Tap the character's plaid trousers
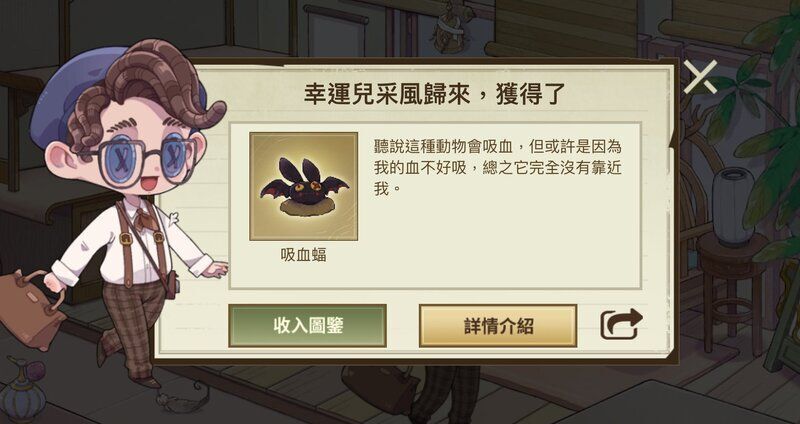The image size is (800, 424). (130, 327)
